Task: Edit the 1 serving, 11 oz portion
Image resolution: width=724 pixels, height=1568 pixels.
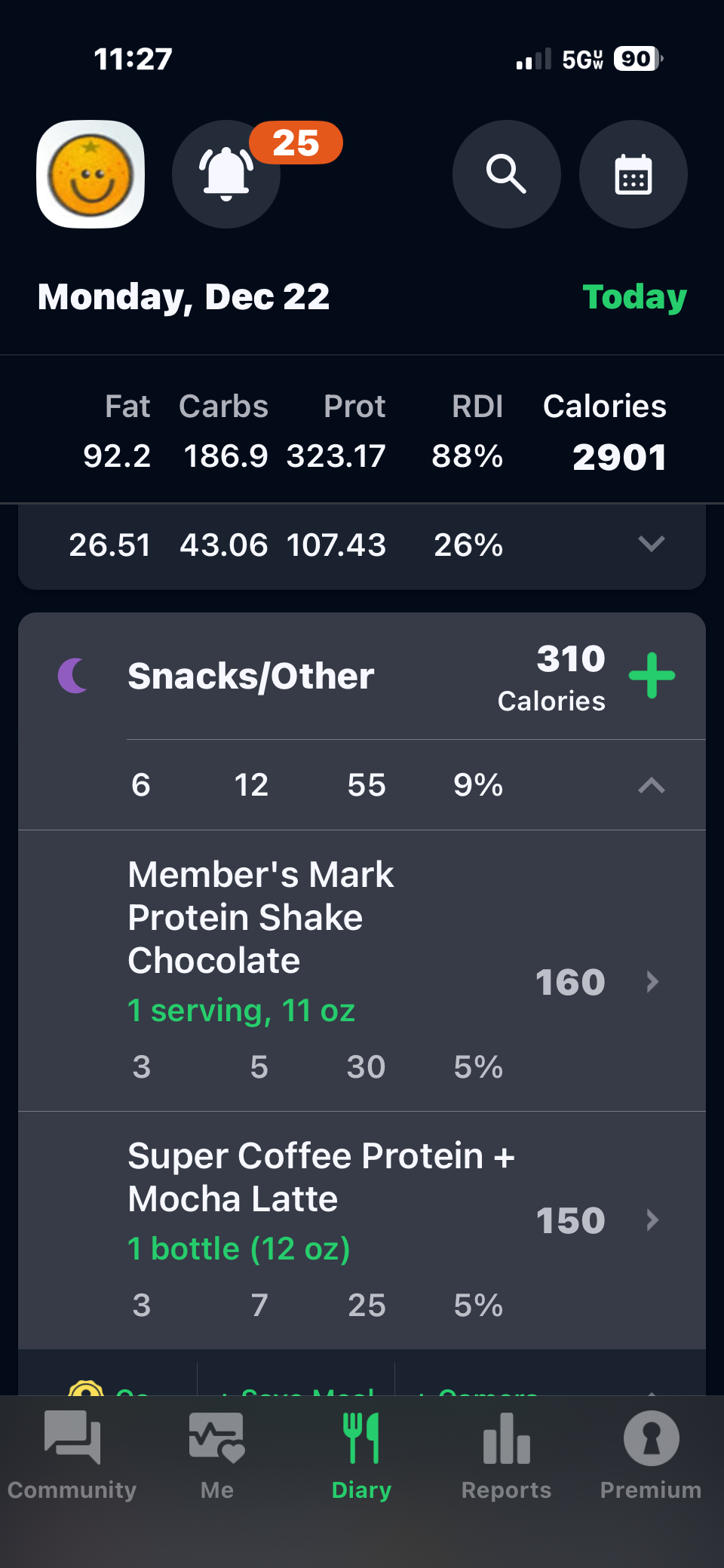Action: (x=241, y=1011)
